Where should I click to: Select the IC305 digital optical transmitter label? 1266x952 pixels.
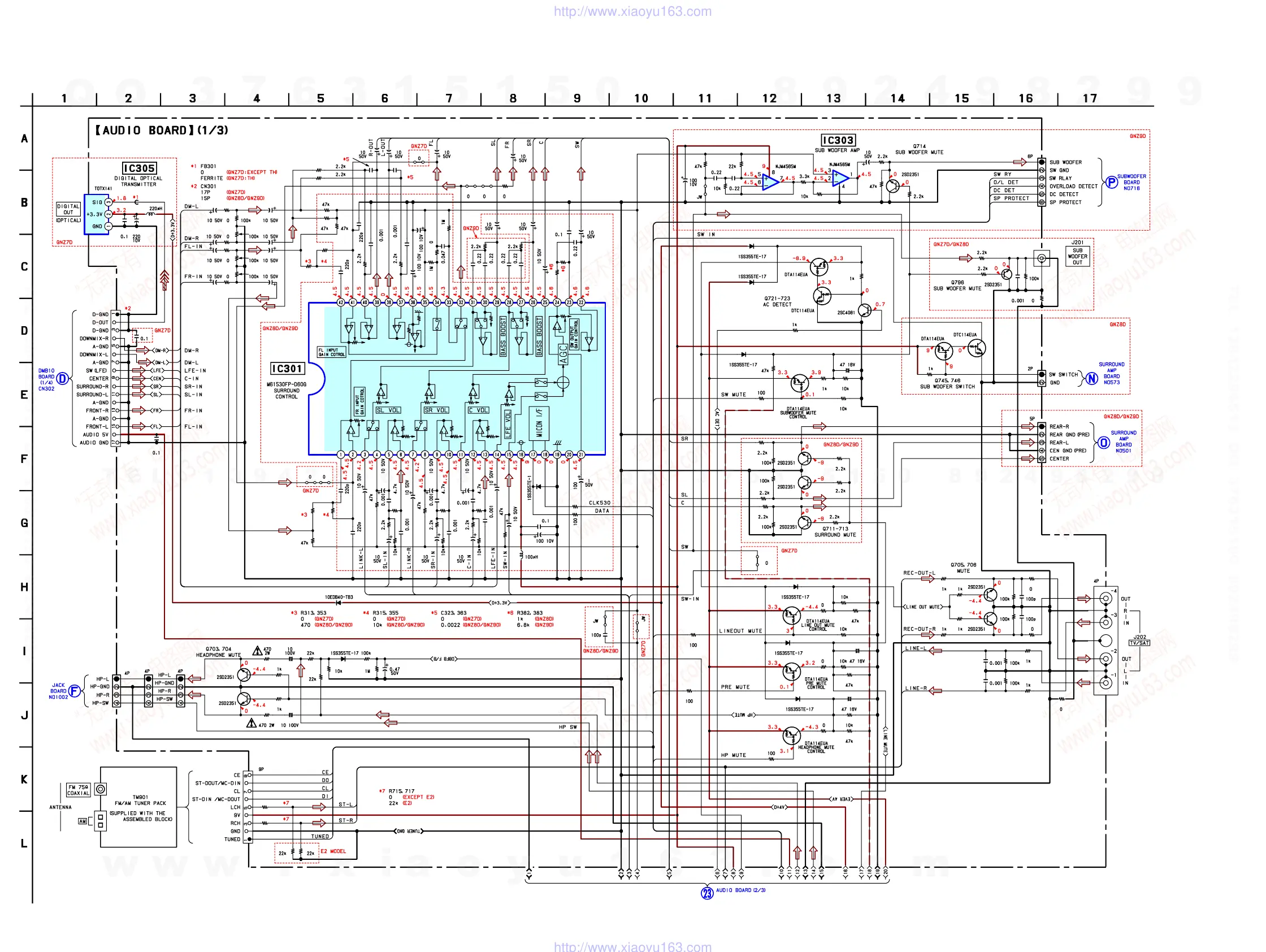[x=139, y=168]
